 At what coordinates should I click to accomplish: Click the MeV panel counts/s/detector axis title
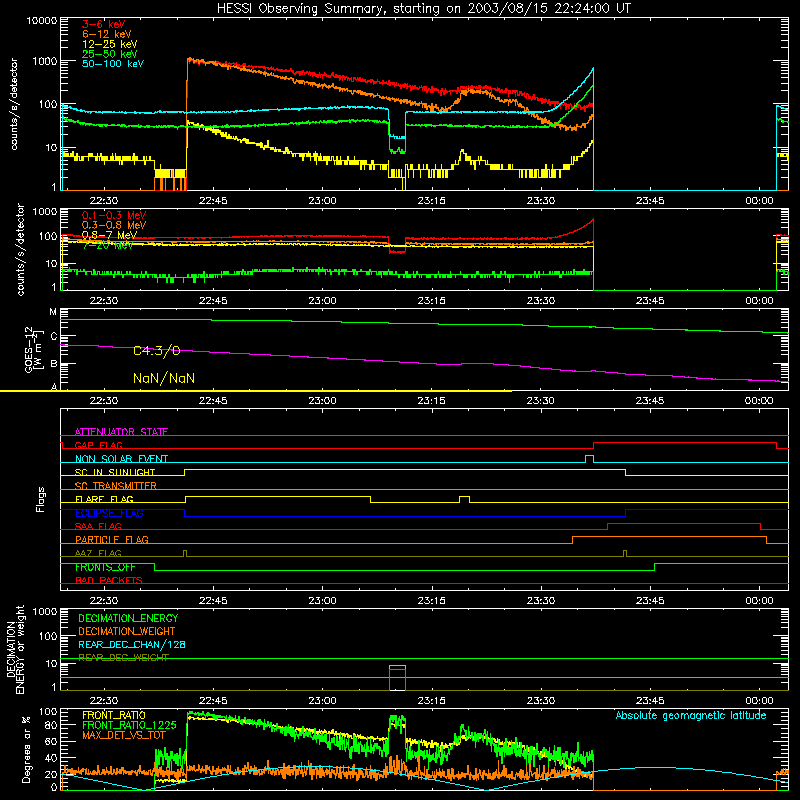click(20, 250)
